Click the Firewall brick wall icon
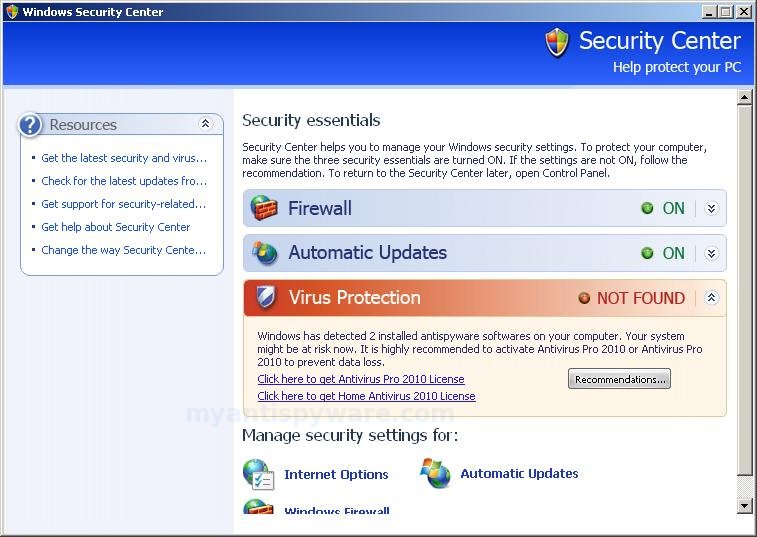The height and width of the screenshot is (537, 757). pos(264,208)
